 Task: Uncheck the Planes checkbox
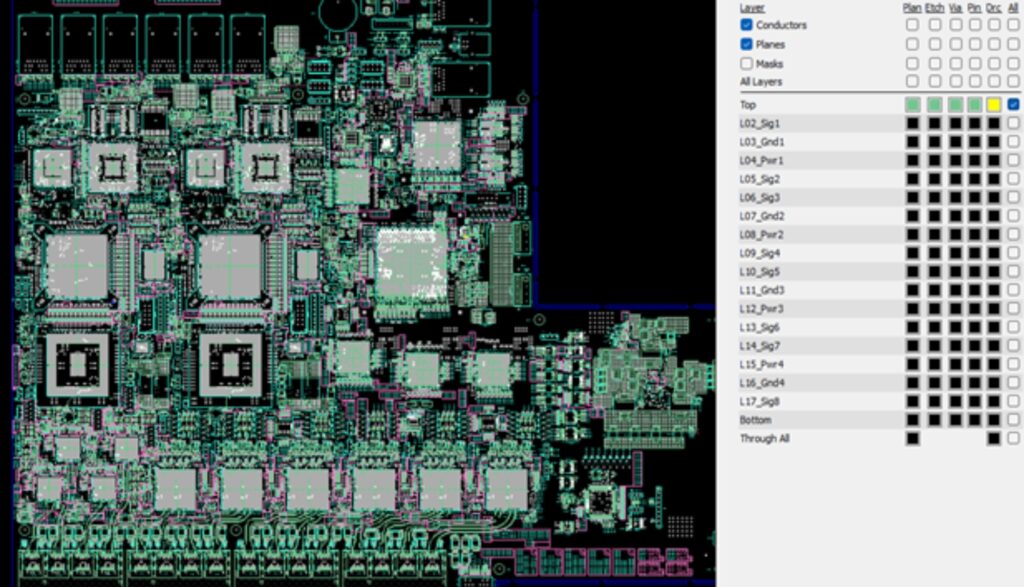coord(746,44)
